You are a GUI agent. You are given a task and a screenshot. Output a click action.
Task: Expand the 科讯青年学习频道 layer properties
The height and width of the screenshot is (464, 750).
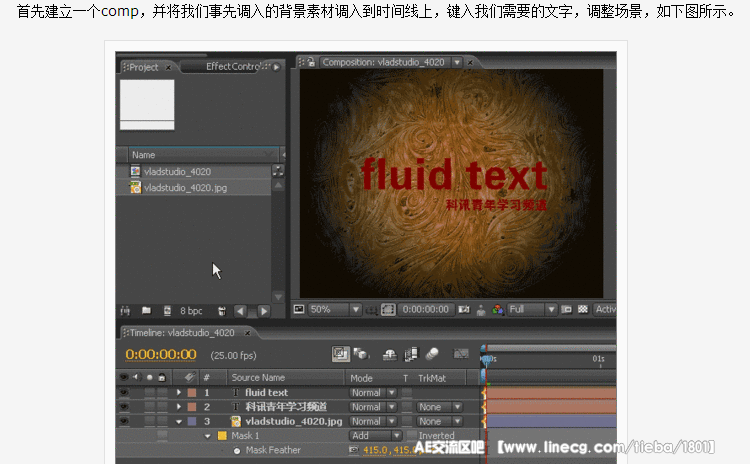click(178, 407)
